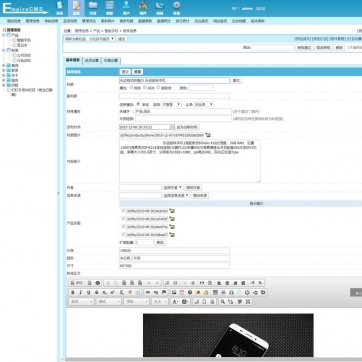Check the bold (粗体) title attribute
The image size is (362, 362).
(131, 87)
